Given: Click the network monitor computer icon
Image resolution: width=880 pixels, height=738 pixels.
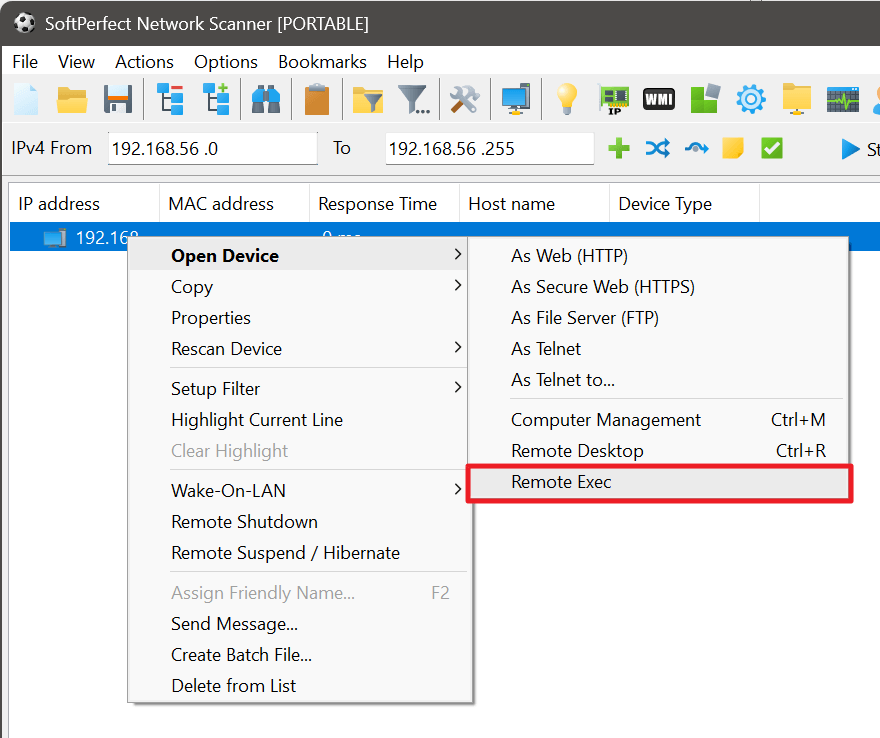Looking at the screenshot, I should click(516, 100).
